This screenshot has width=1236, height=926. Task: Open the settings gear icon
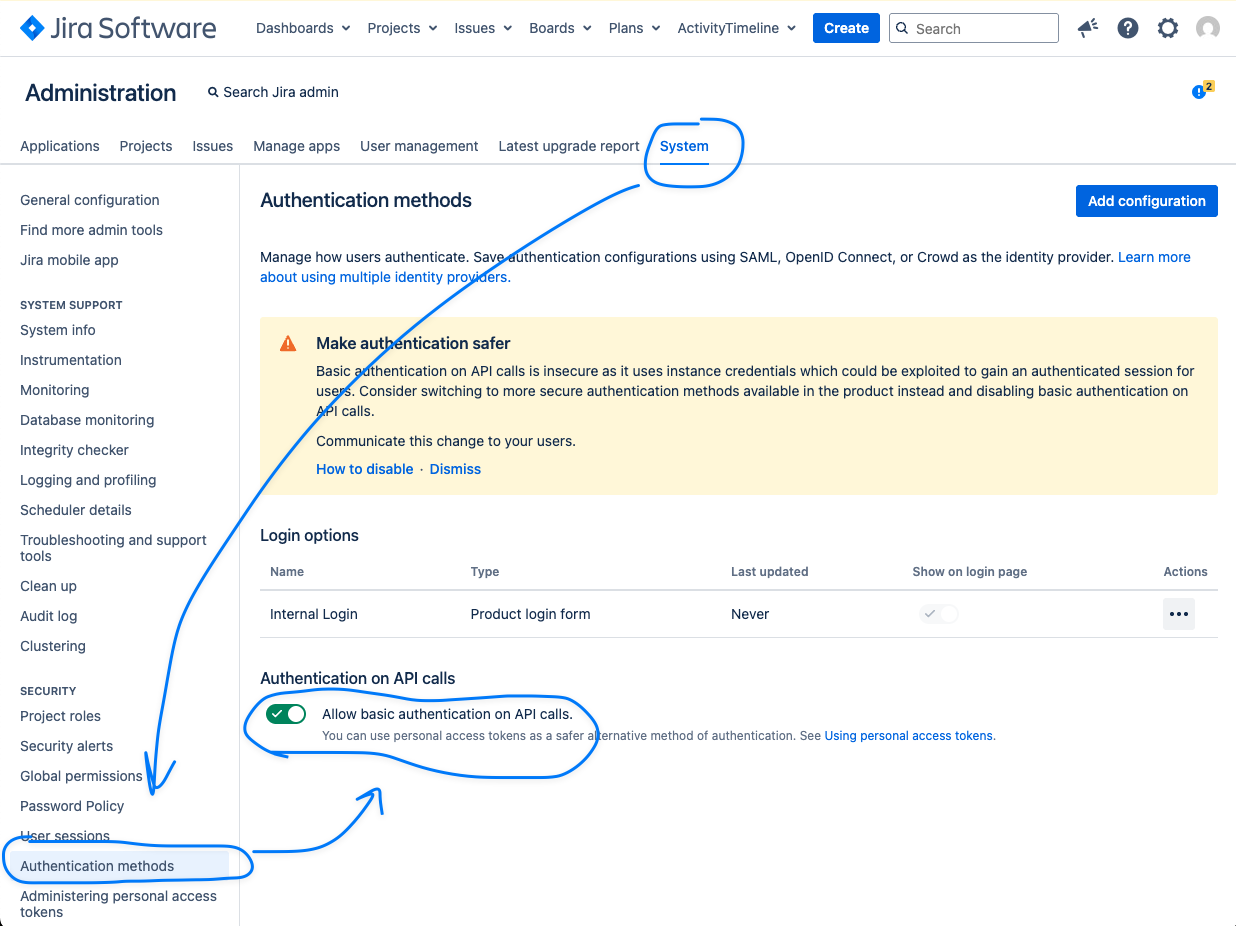[1168, 28]
